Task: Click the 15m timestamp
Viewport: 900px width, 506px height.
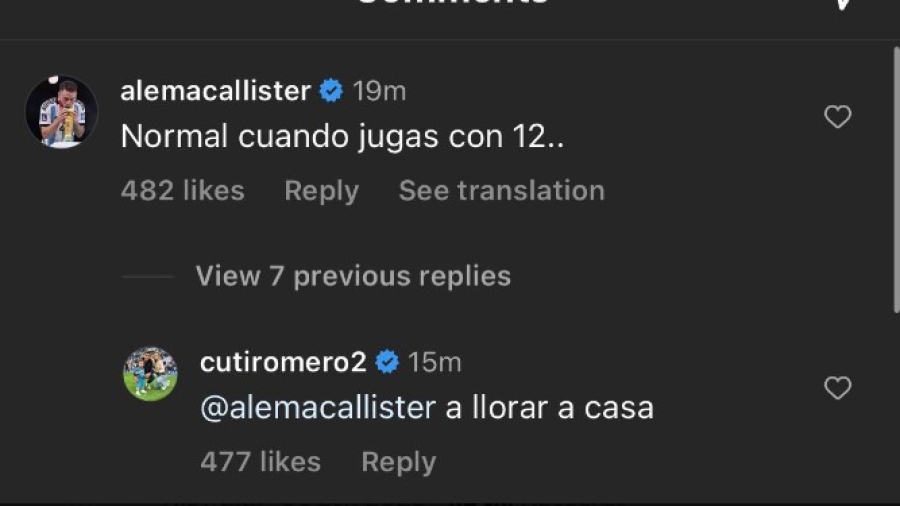Action: pos(435,362)
